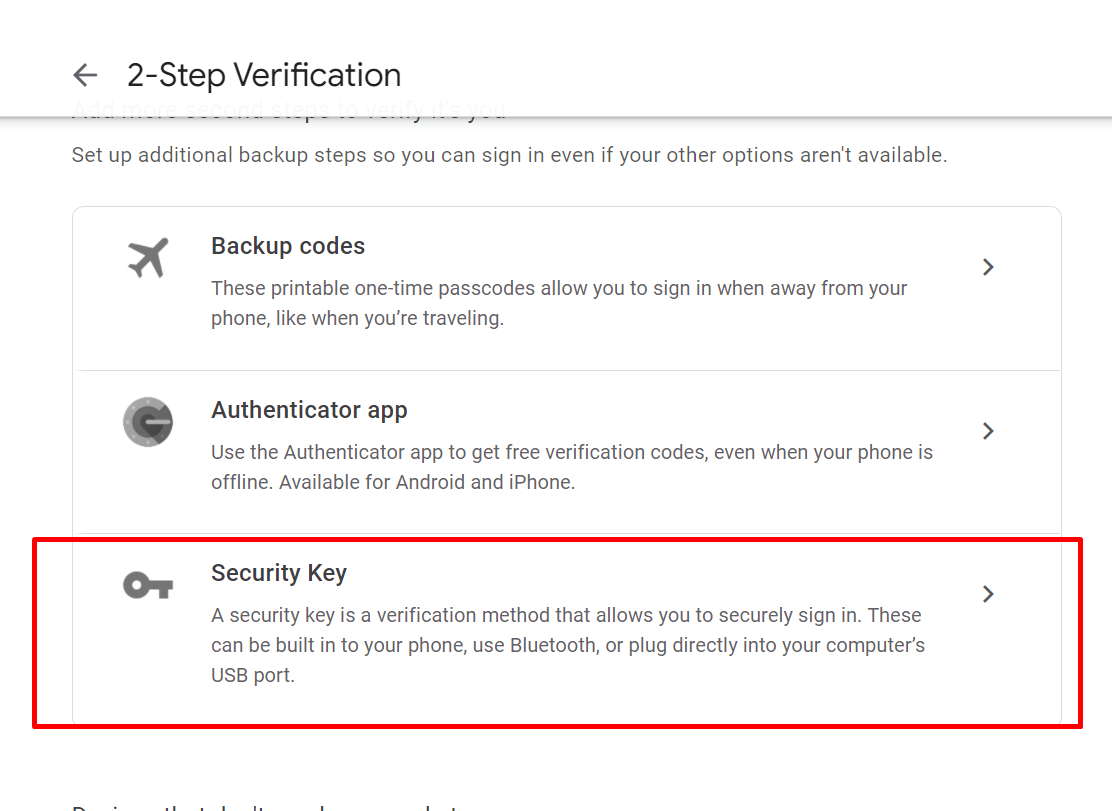Screen dimensions: 1112x811
Task: Click the key icon for Security Key
Action: click(148, 586)
